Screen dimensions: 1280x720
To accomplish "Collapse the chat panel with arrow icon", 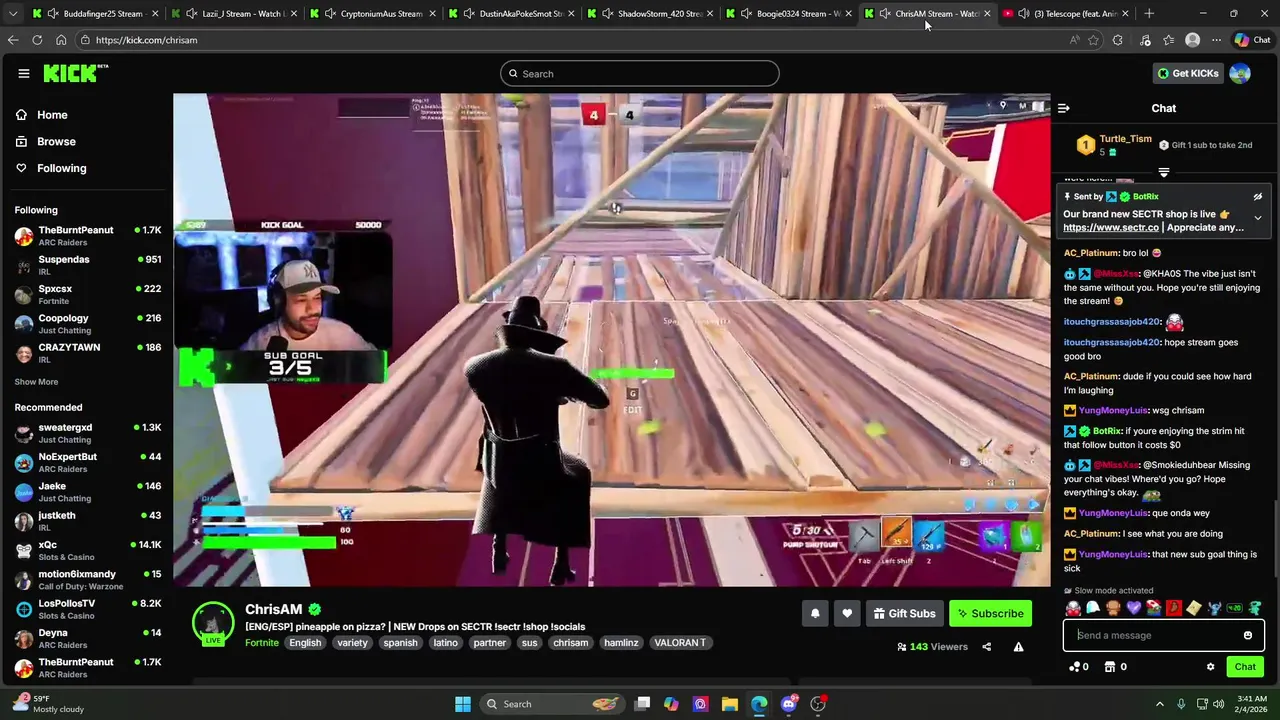I will tap(1064, 108).
